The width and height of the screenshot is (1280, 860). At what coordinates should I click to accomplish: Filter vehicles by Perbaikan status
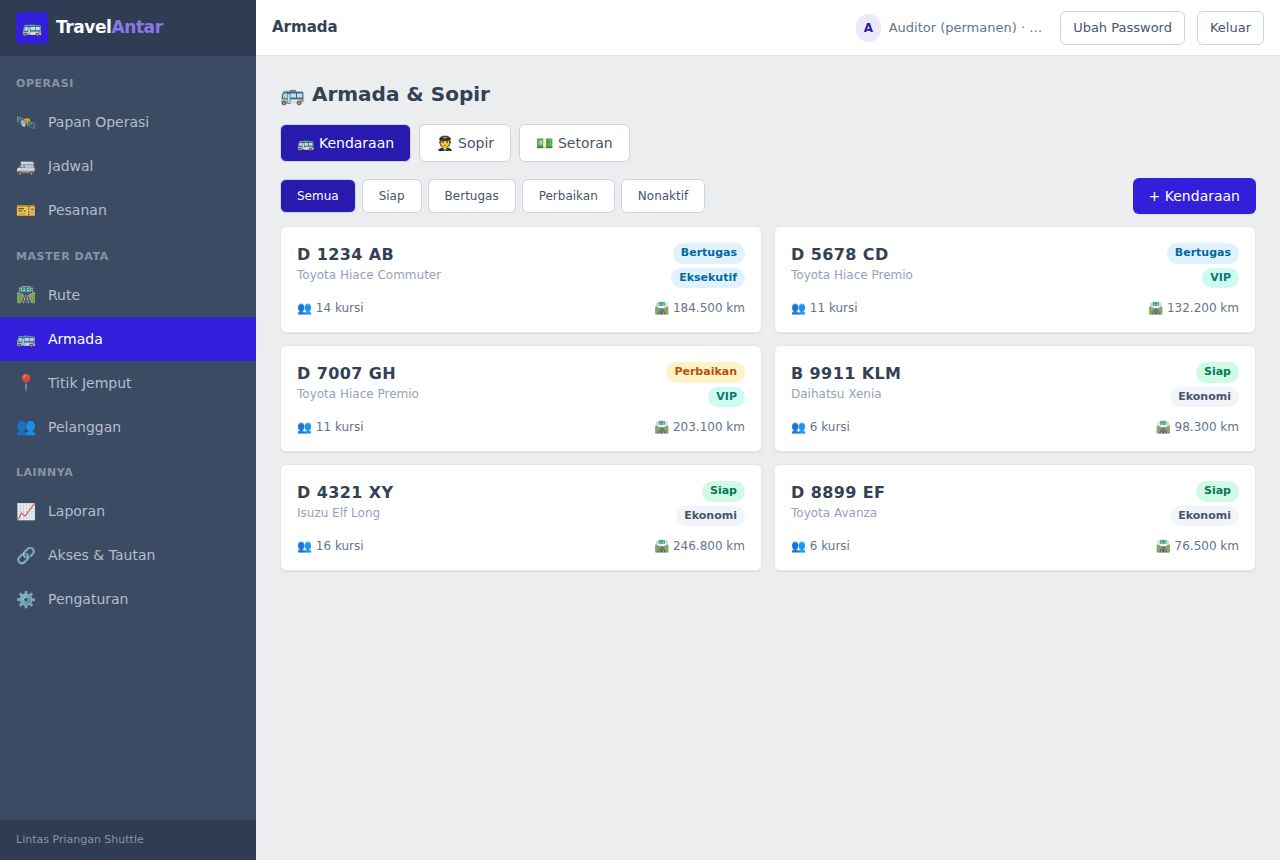(x=568, y=196)
